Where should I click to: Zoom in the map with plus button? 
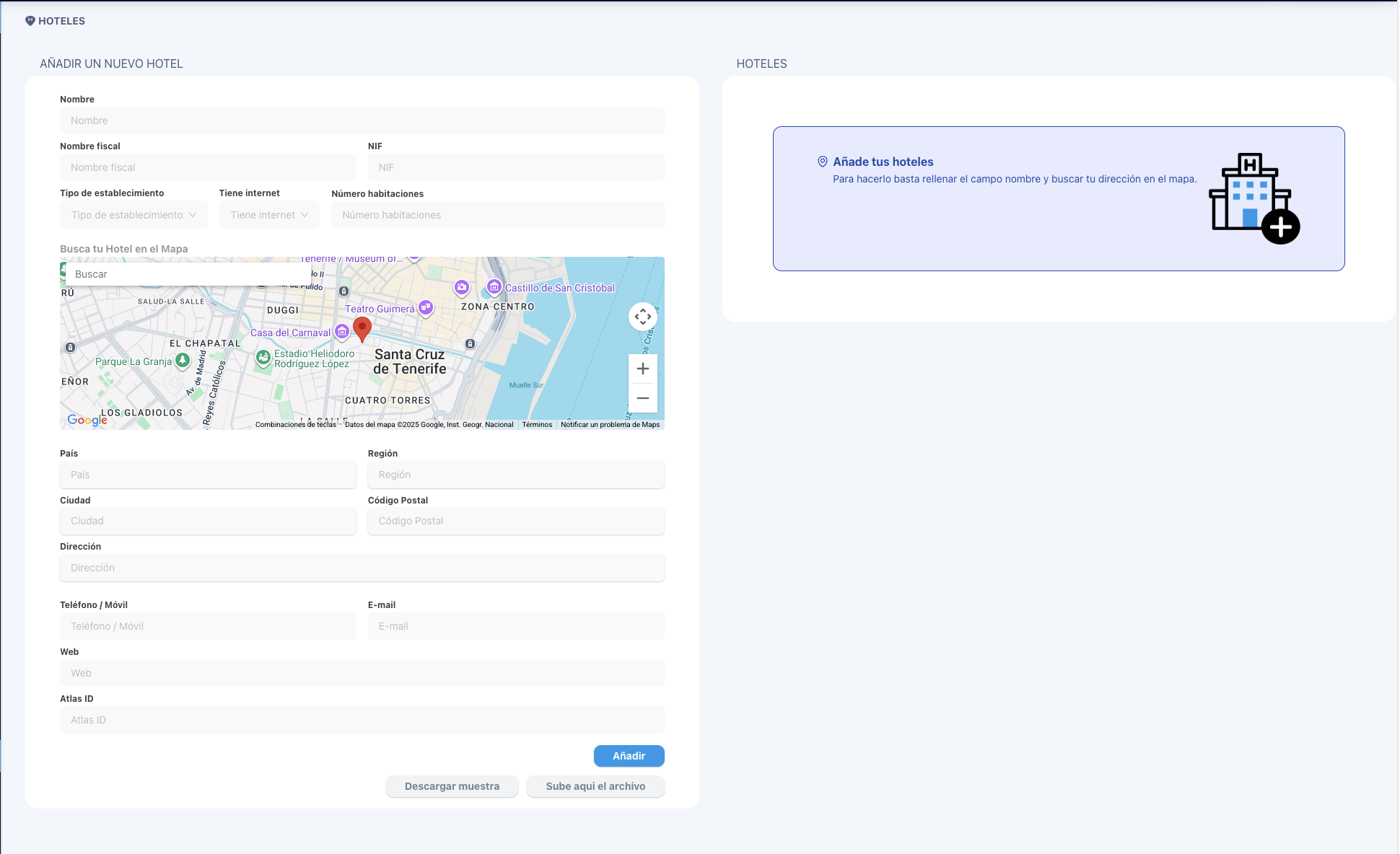click(643, 369)
